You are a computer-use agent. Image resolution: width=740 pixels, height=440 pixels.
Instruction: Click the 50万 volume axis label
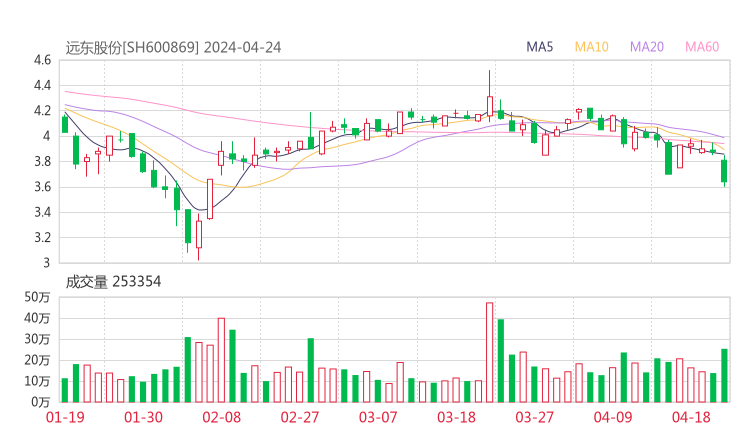coord(37,297)
